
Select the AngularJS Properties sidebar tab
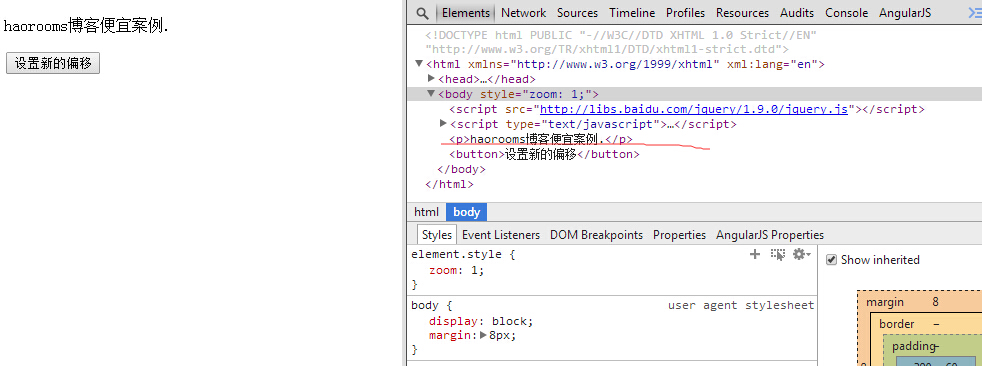click(770, 234)
